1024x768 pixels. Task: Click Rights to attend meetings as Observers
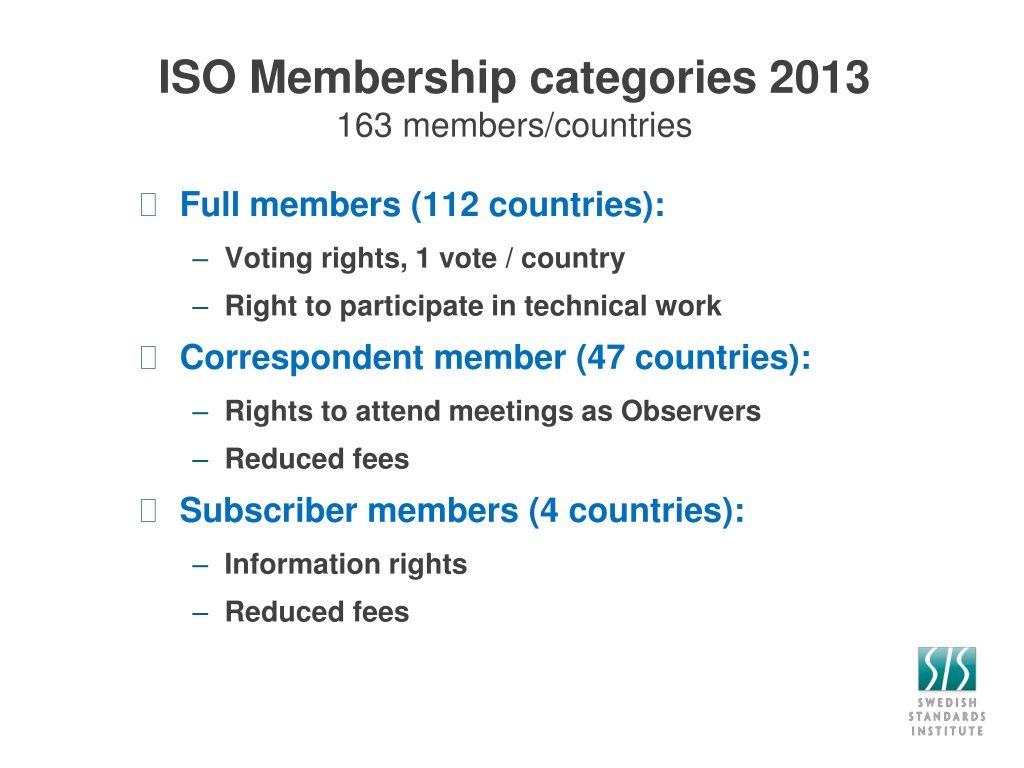492,411
